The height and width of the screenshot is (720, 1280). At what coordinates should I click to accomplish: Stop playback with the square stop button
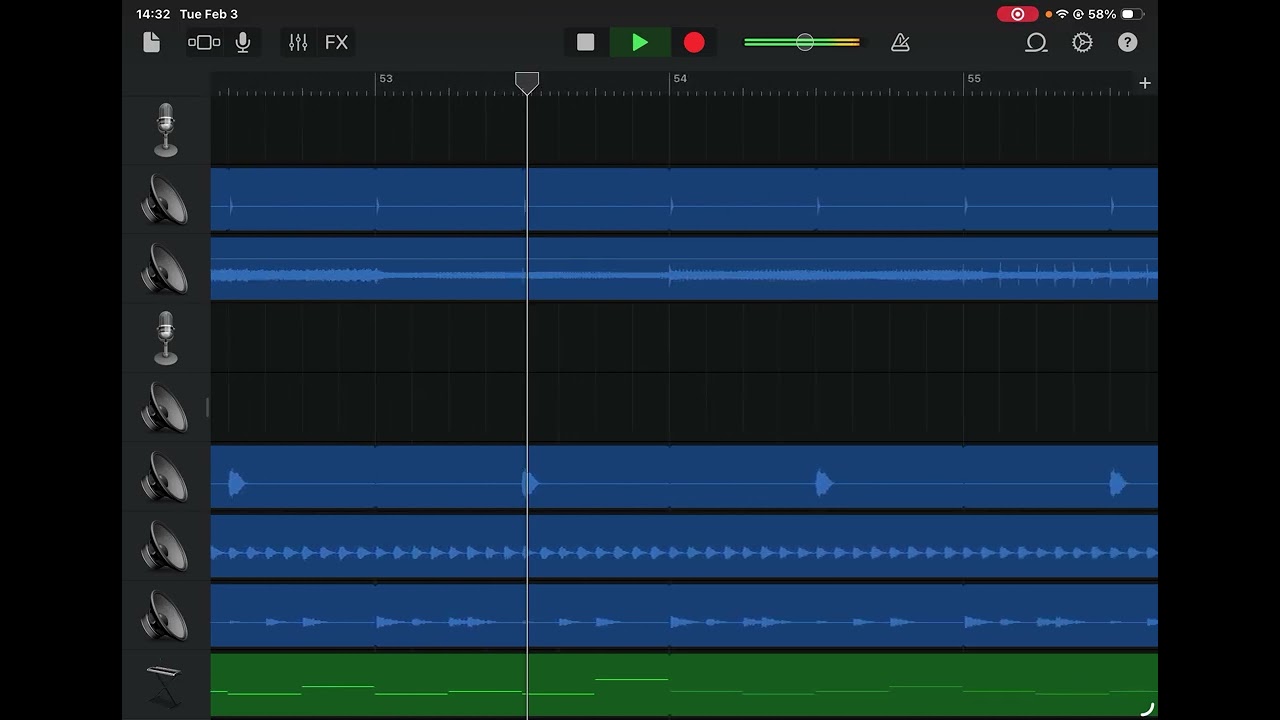tap(586, 42)
